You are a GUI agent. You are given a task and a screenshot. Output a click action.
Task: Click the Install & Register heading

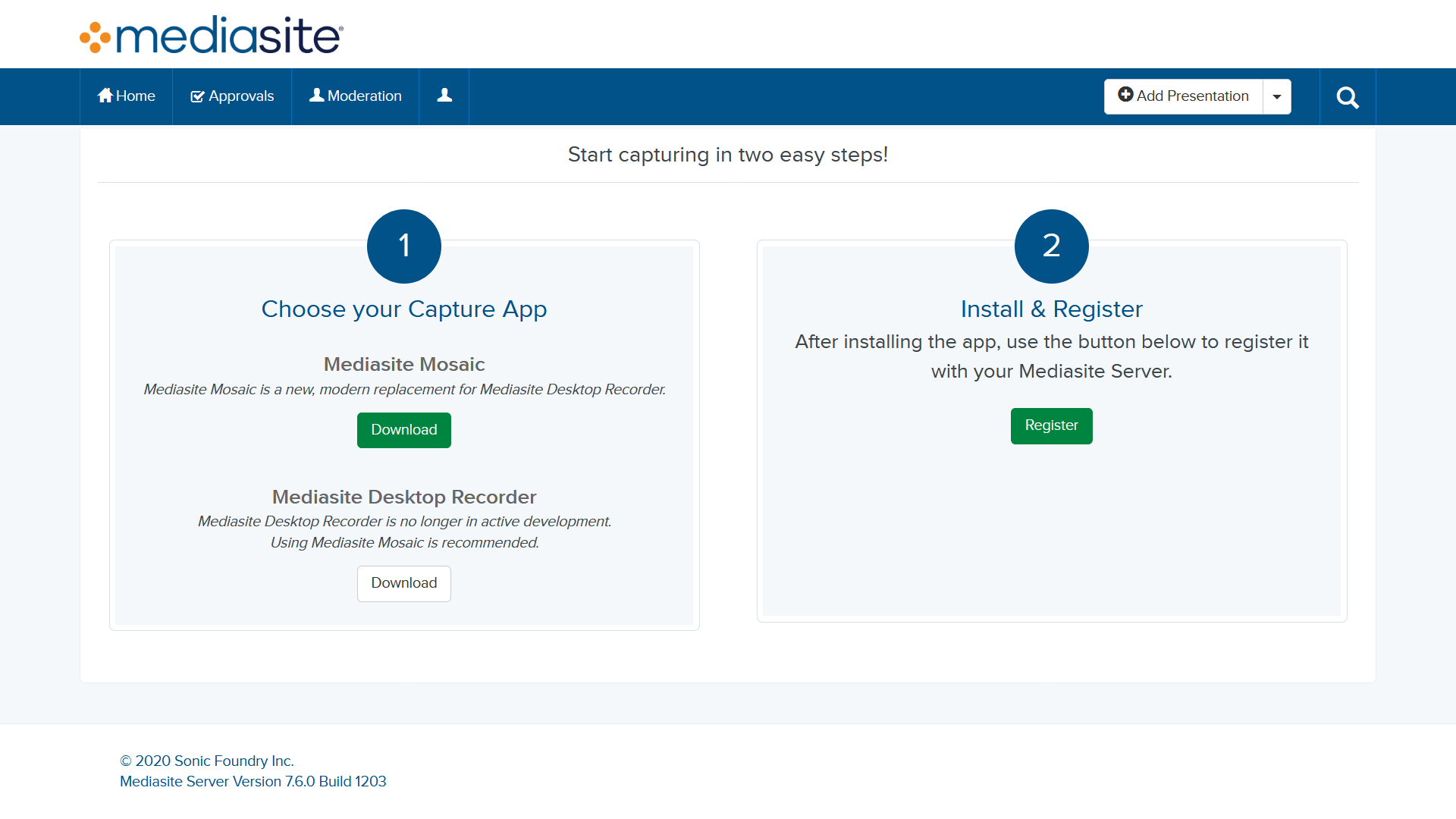(1051, 309)
